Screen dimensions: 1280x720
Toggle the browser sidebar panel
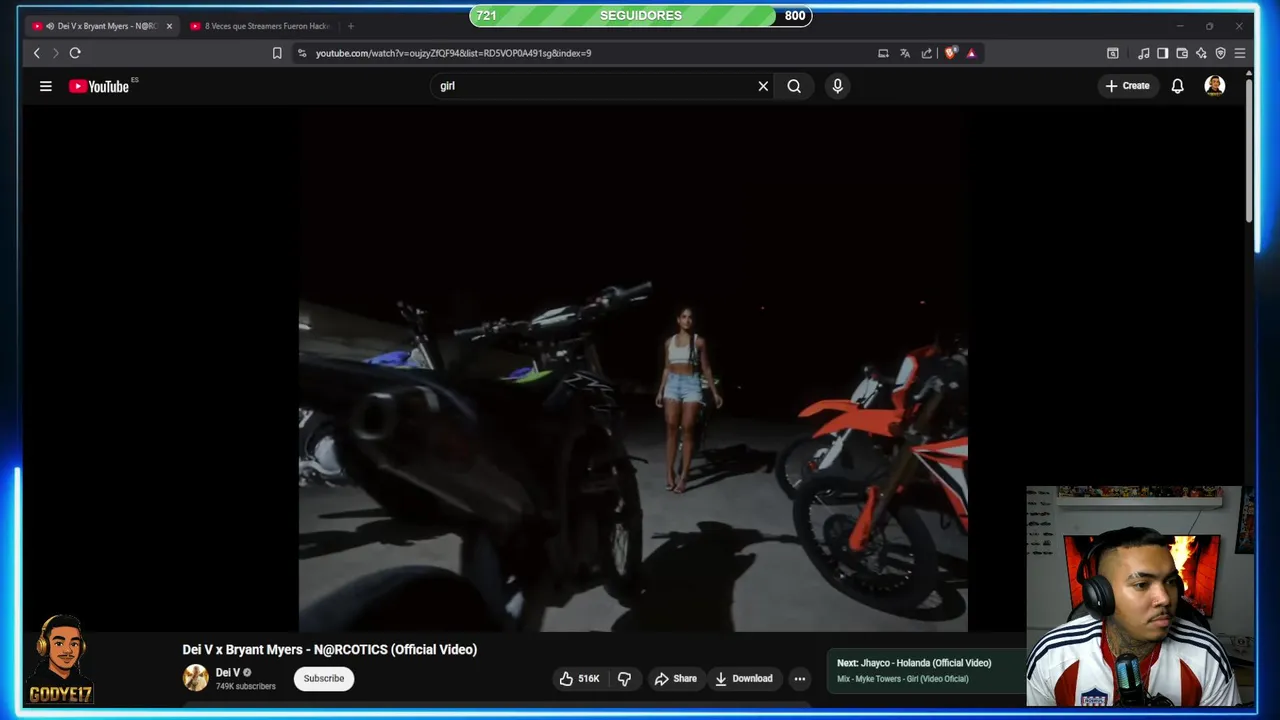click(1162, 53)
